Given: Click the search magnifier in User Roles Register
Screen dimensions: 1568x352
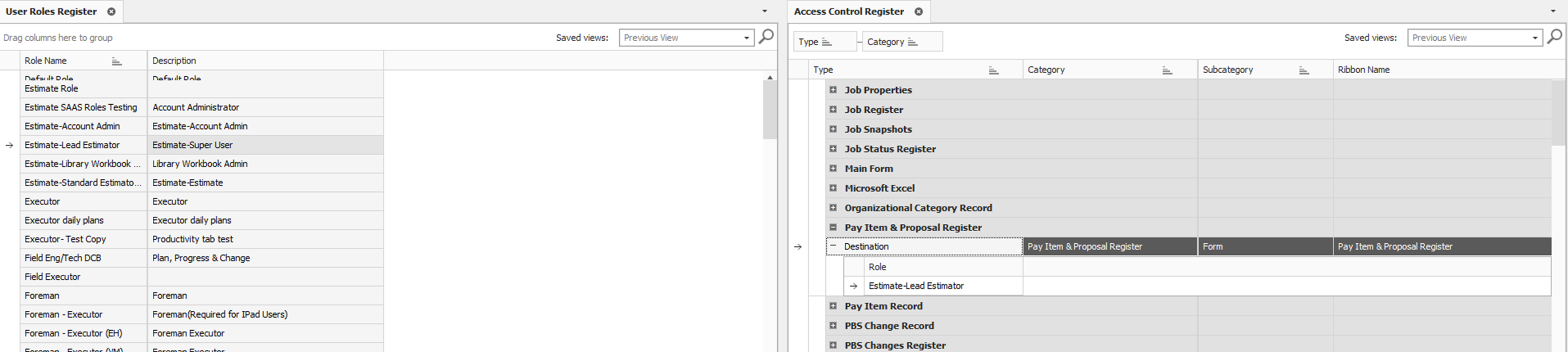Looking at the screenshot, I should [766, 36].
